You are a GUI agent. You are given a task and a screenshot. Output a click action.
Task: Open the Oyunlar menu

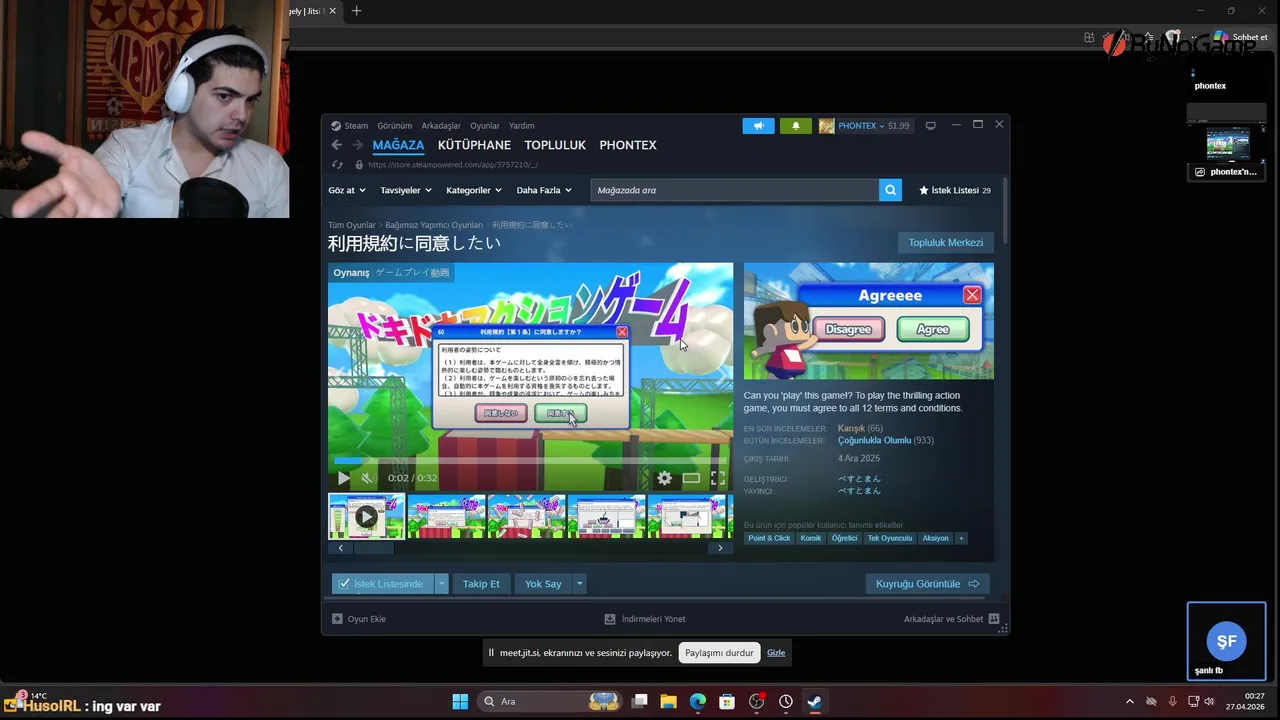coord(485,126)
